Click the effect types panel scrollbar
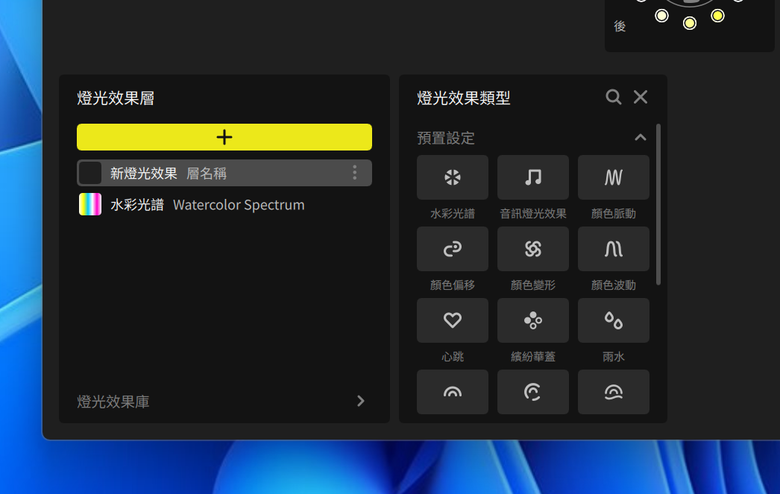 659,204
